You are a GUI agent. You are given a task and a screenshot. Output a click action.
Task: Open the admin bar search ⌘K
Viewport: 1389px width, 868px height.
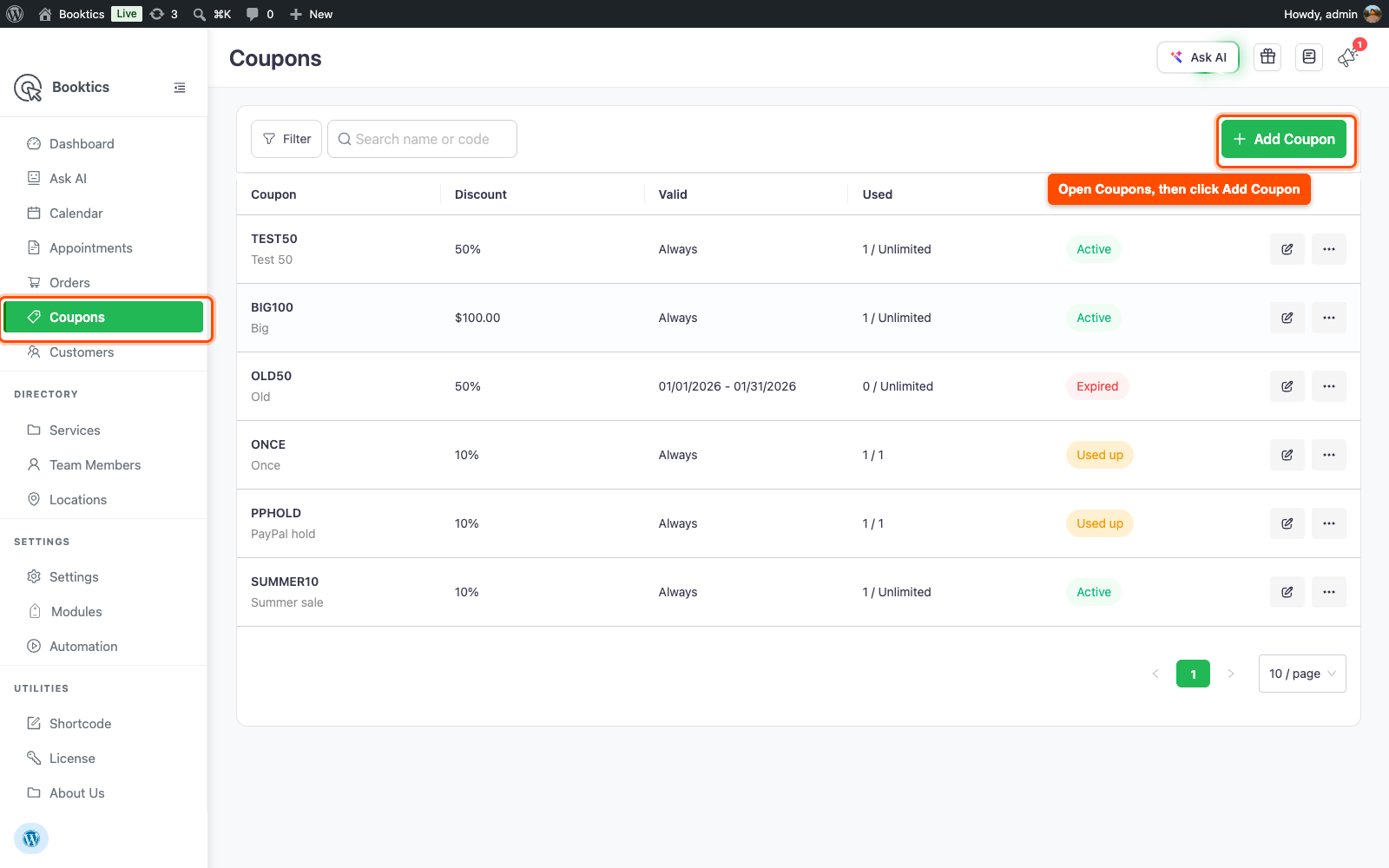click(x=212, y=14)
